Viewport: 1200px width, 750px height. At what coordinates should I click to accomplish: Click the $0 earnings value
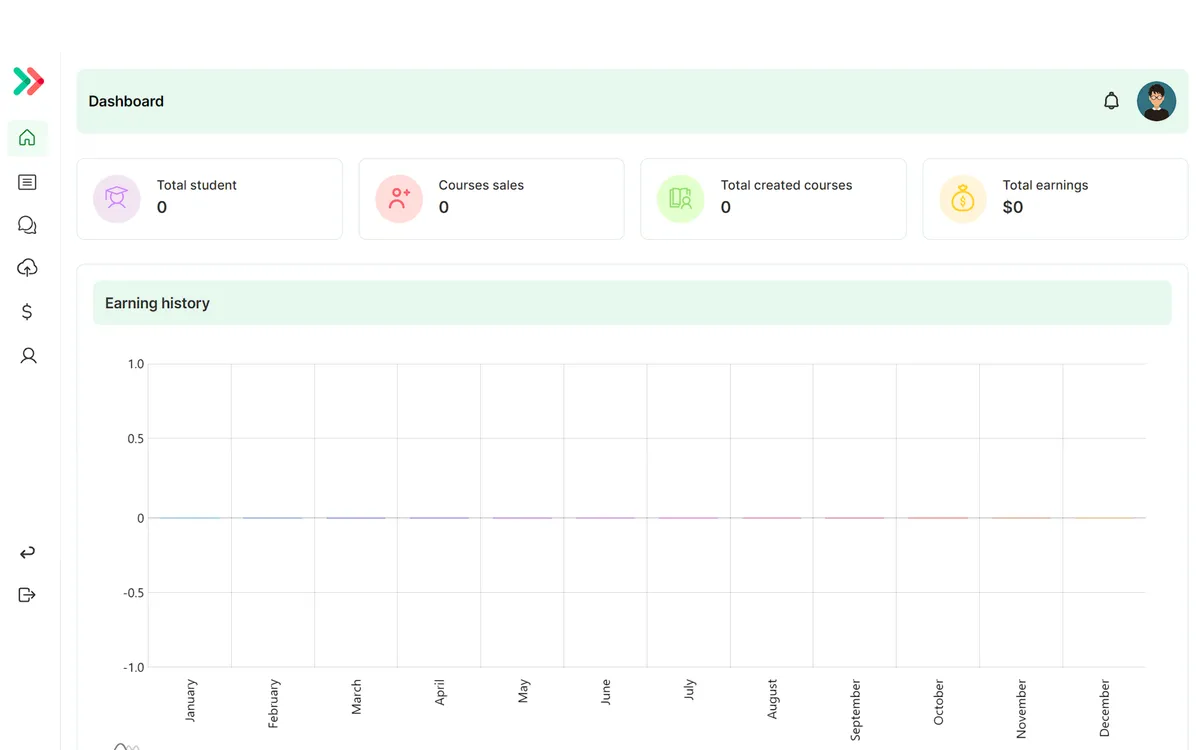coord(1013,207)
